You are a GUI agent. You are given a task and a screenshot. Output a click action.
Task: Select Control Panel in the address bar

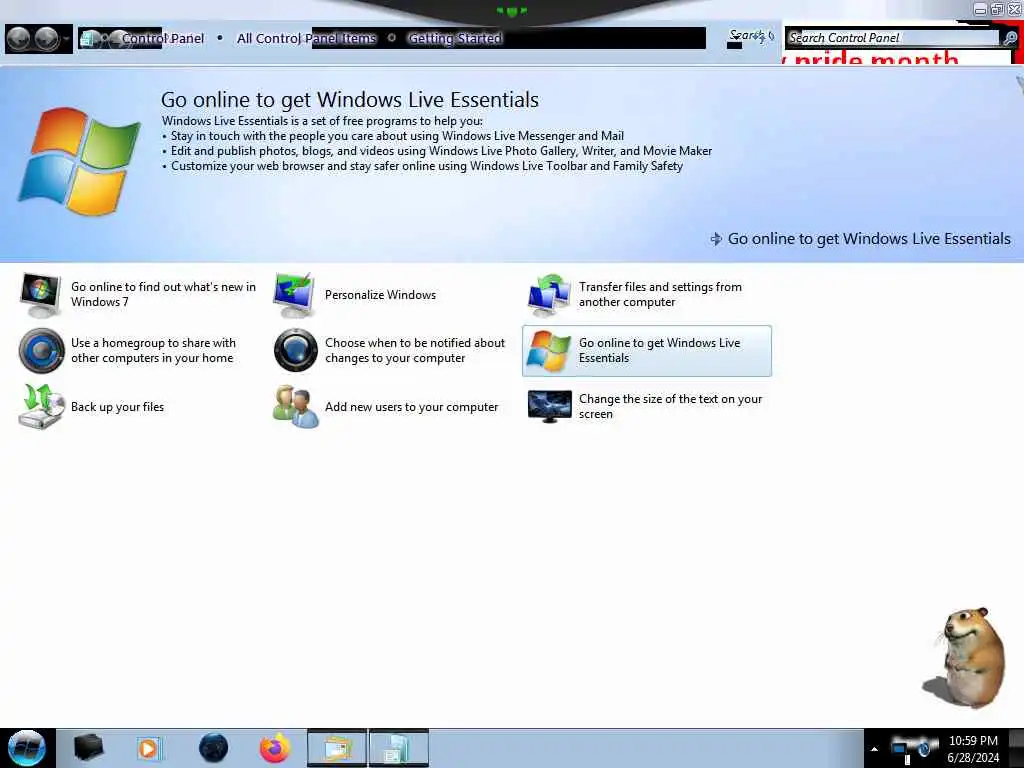click(163, 39)
